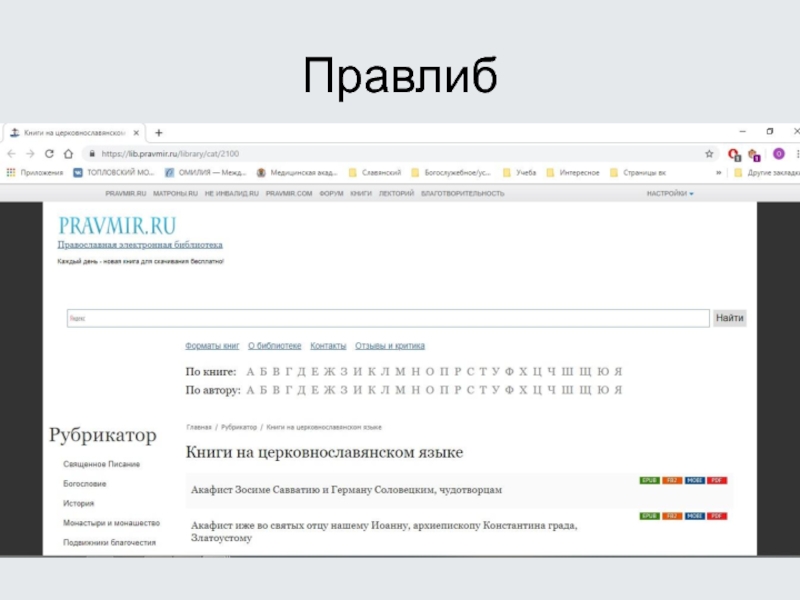Screen dimensions: 800x600
Task: Open the Богословие category
Action: tap(85, 484)
